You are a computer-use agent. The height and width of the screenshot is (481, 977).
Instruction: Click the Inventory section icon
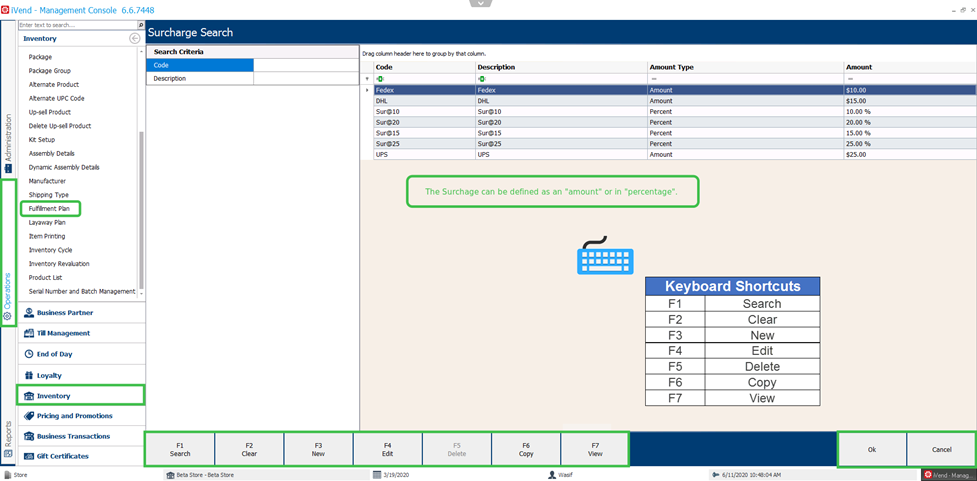coord(29,396)
